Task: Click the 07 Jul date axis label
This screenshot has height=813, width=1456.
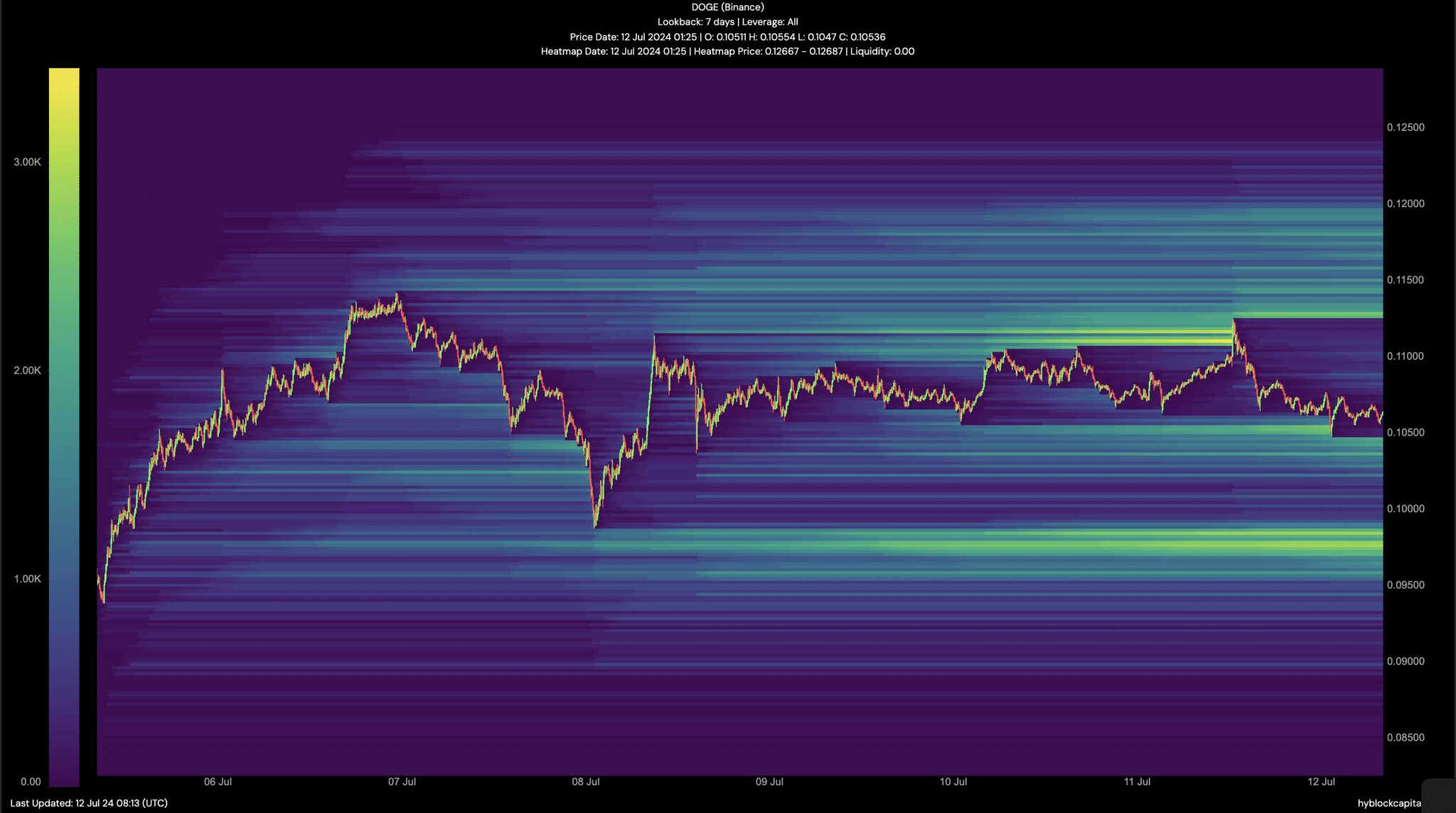Action: pyautogui.click(x=402, y=782)
